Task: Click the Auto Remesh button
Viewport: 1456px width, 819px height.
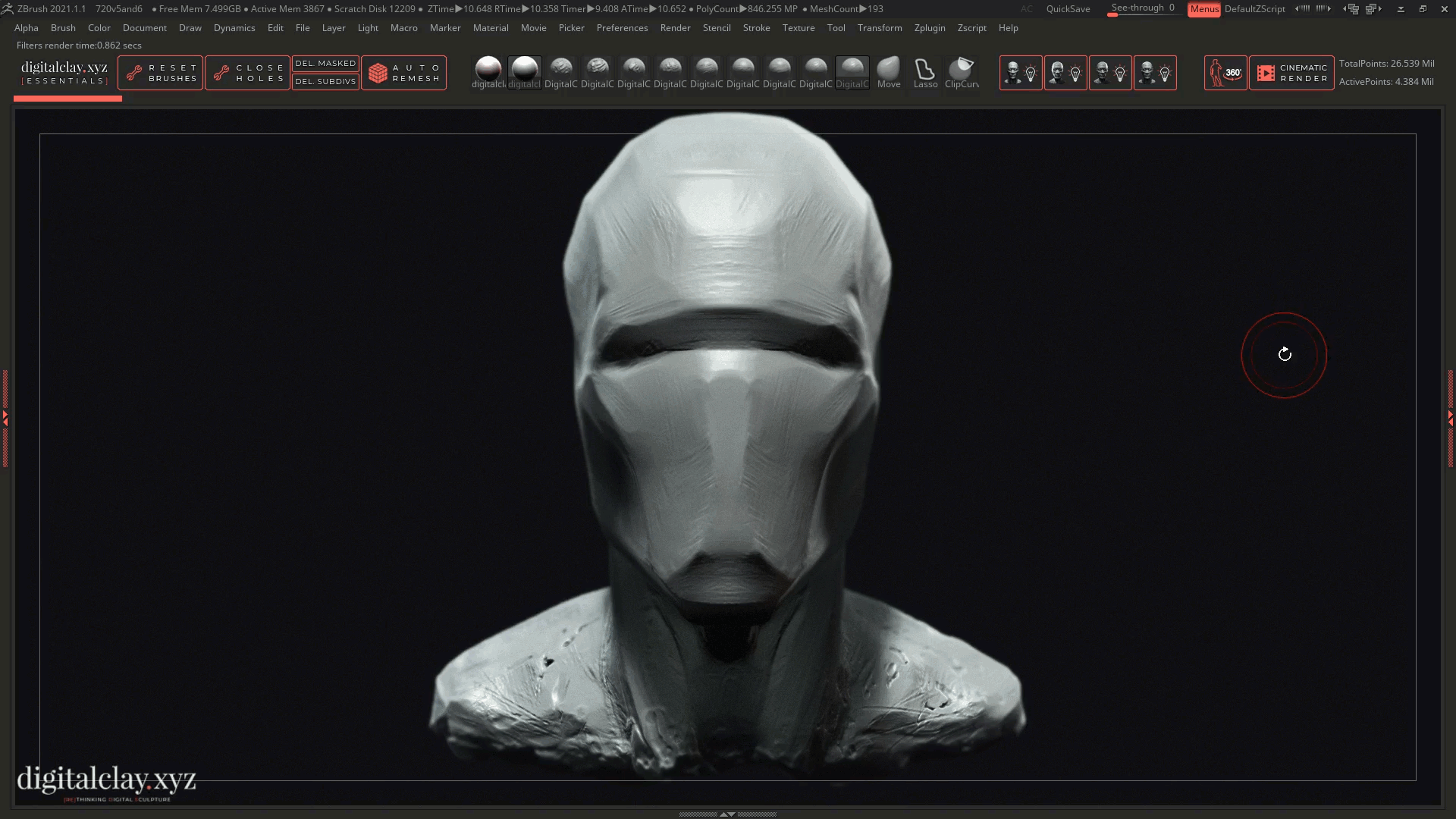Action: [x=403, y=73]
